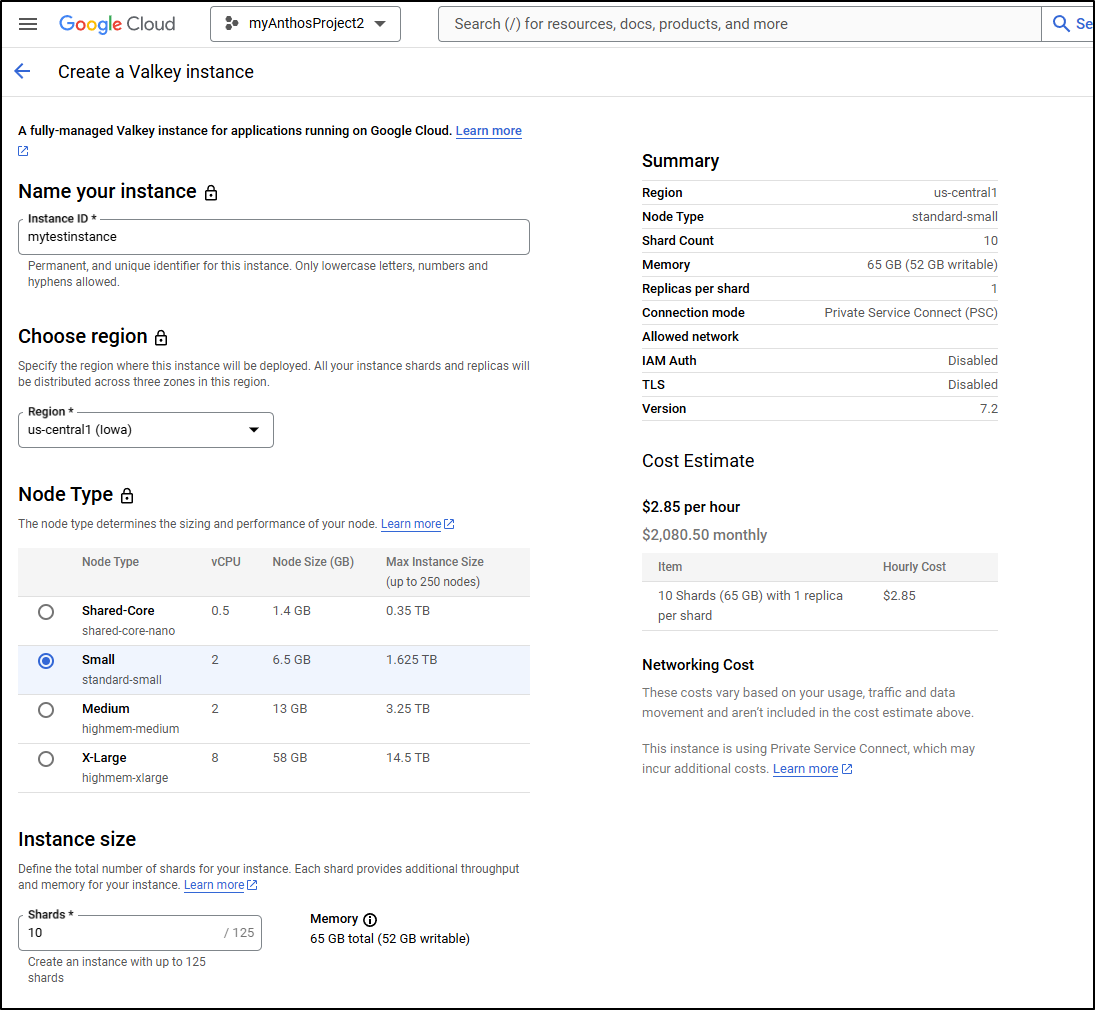1095x1010 pixels.
Task: Click '65 GB total (52 GB writable)' memory text
Action: [390, 939]
